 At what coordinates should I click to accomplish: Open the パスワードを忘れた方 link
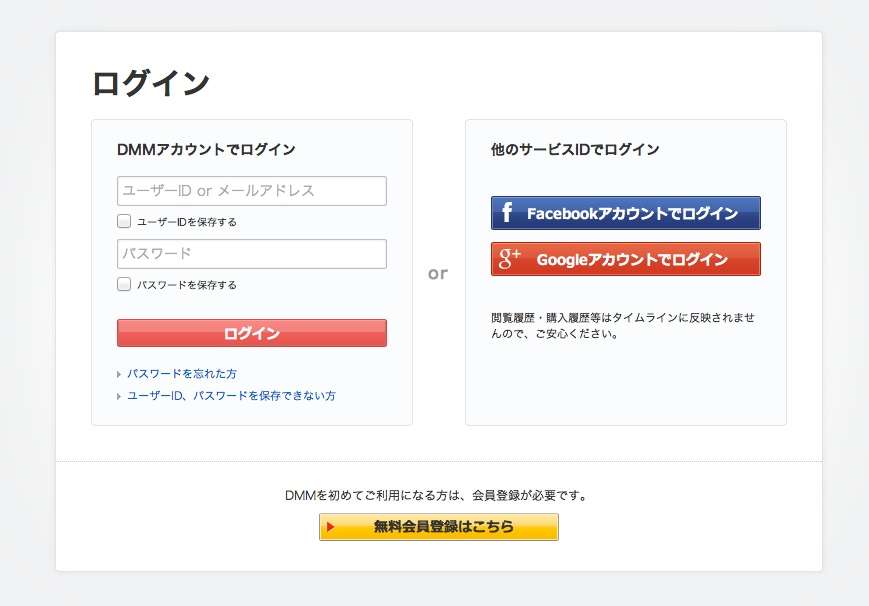tap(182, 374)
